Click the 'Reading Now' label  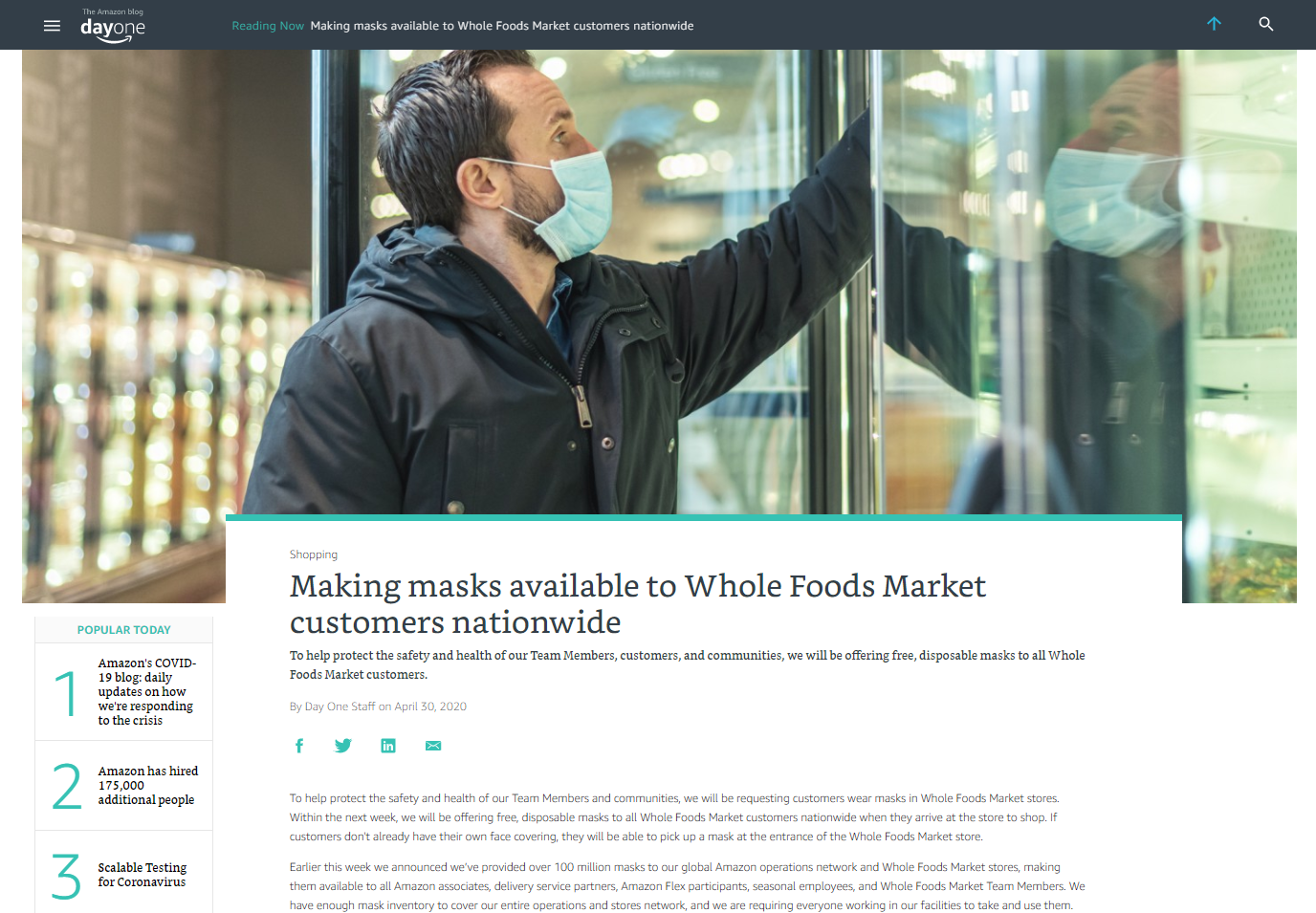[268, 26]
